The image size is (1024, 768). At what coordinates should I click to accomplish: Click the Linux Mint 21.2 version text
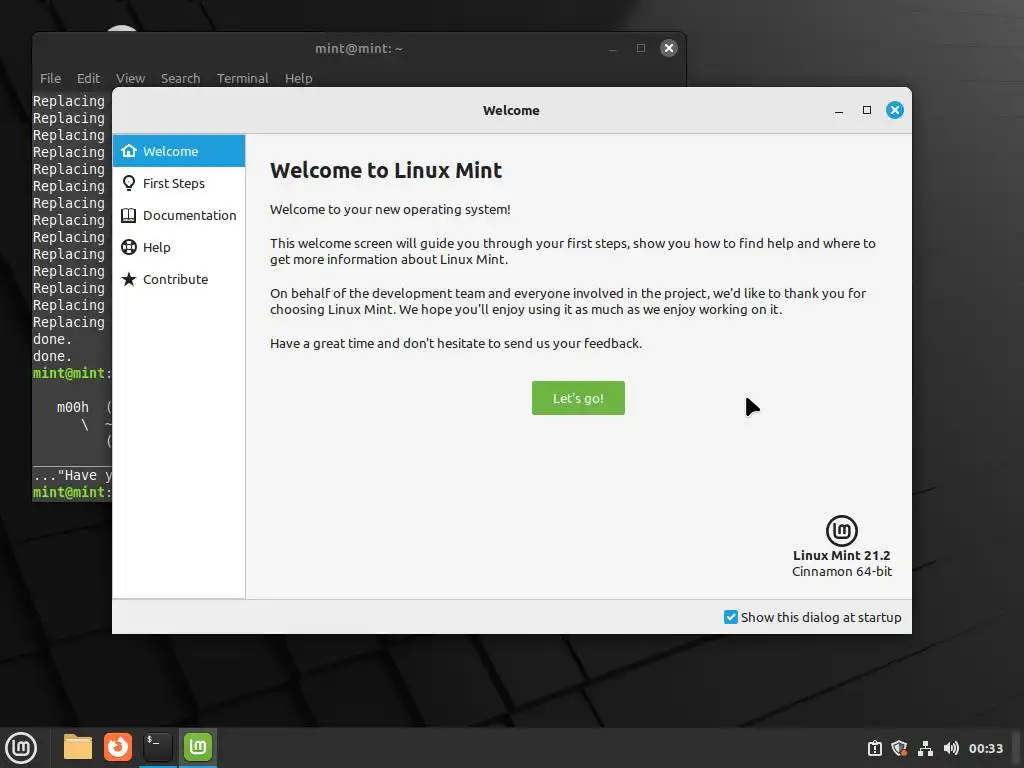841,555
